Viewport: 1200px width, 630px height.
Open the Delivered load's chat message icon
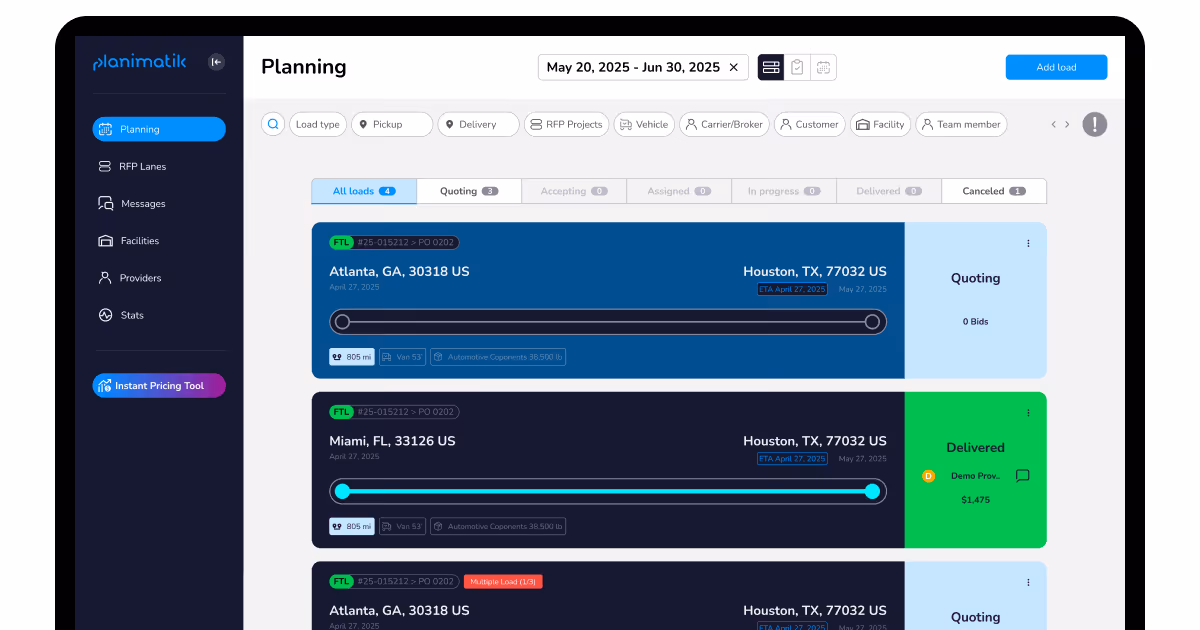[x=1022, y=476]
